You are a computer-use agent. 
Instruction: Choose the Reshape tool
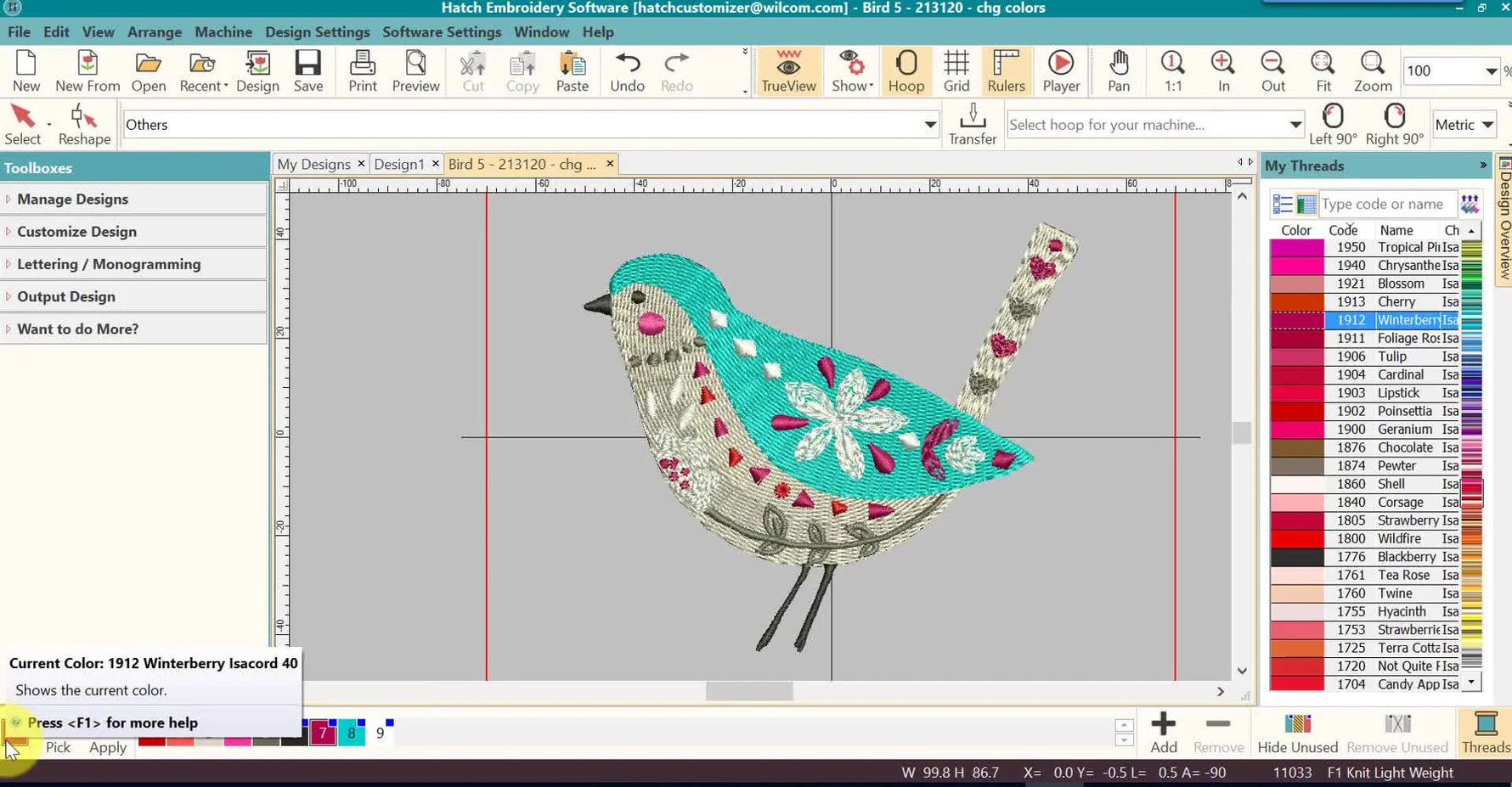[84, 125]
